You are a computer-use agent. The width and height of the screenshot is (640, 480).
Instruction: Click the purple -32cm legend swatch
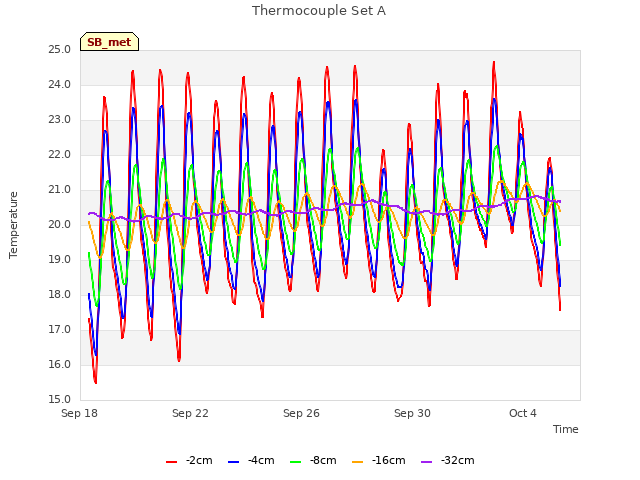[426, 462]
